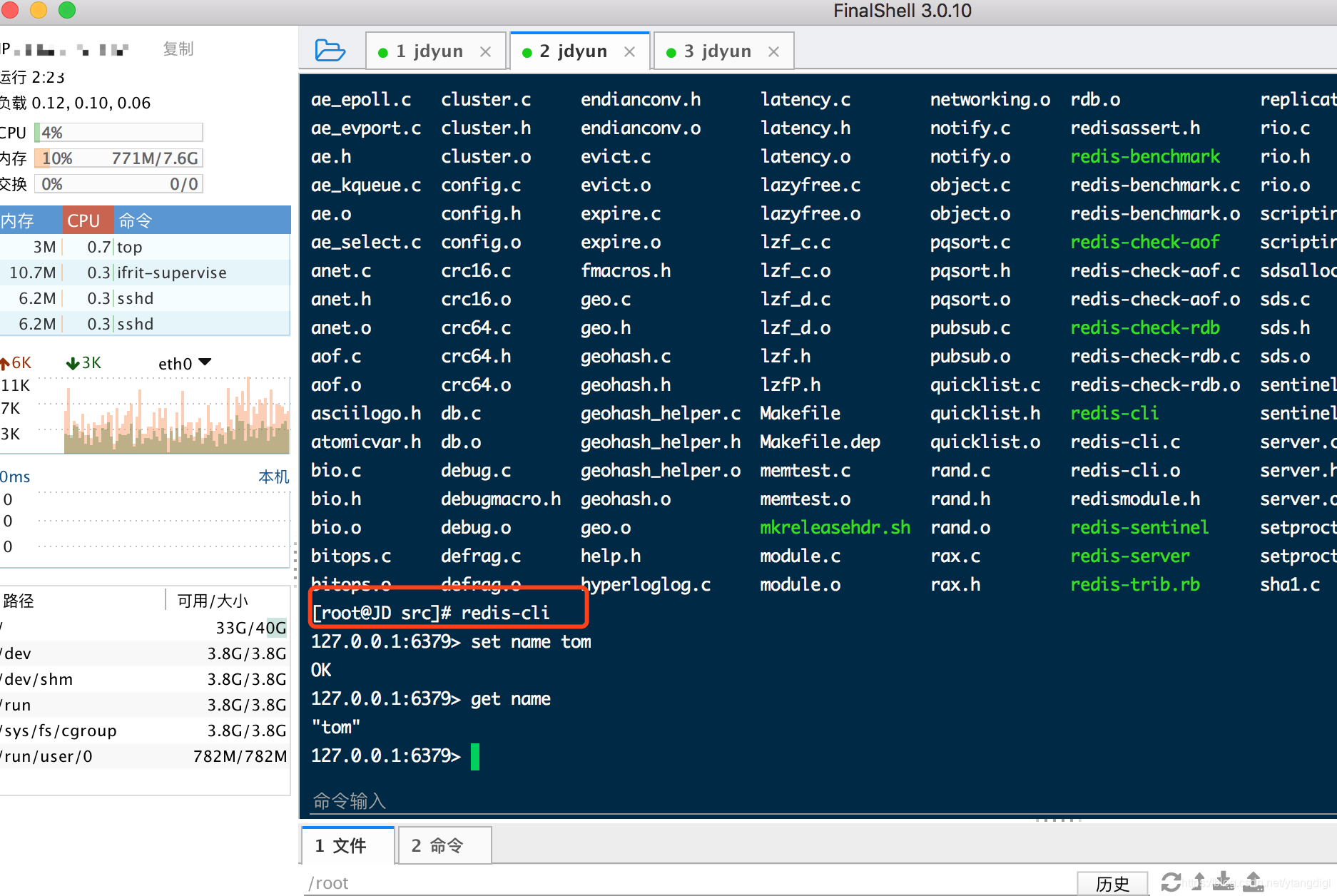This screenshot has width=1337, height=896.
Task: Open the 历史 history button
Action: tap(1112, 884)
